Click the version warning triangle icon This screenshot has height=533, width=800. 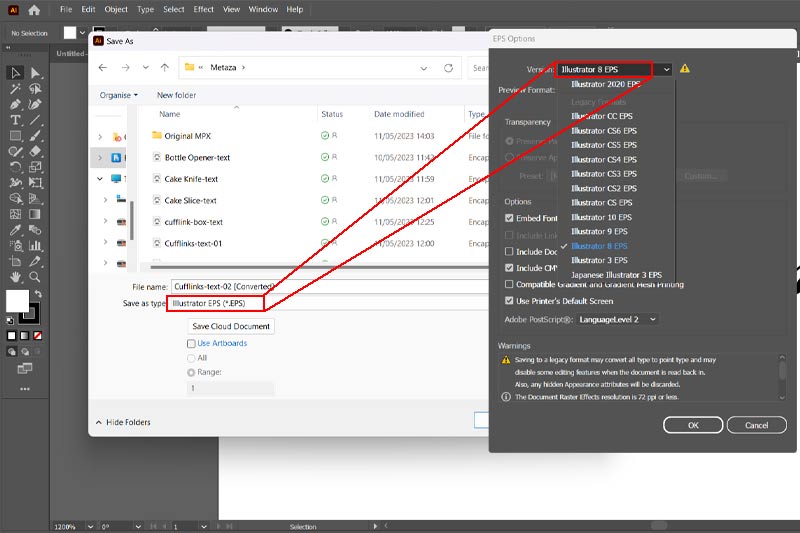pos(685,69)
